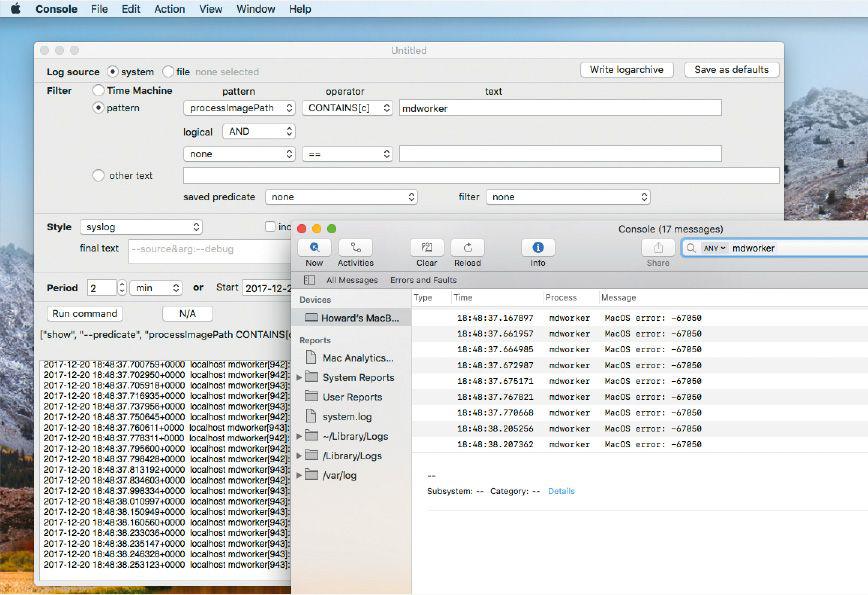Open the File menu
This screenshot has width=868, height=595.
[x=100, y=9]
